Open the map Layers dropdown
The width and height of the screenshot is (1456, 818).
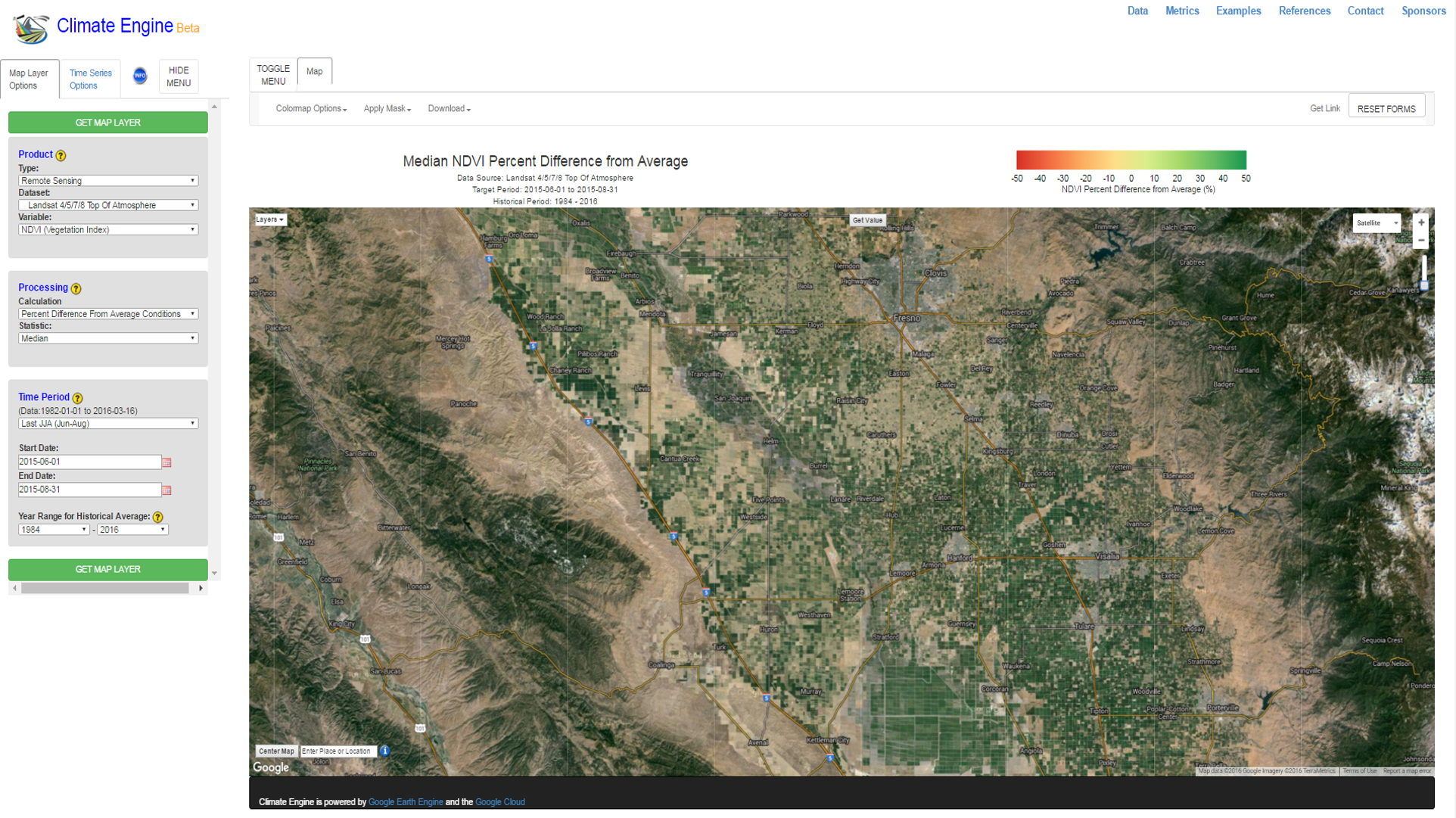click(270, 219)
